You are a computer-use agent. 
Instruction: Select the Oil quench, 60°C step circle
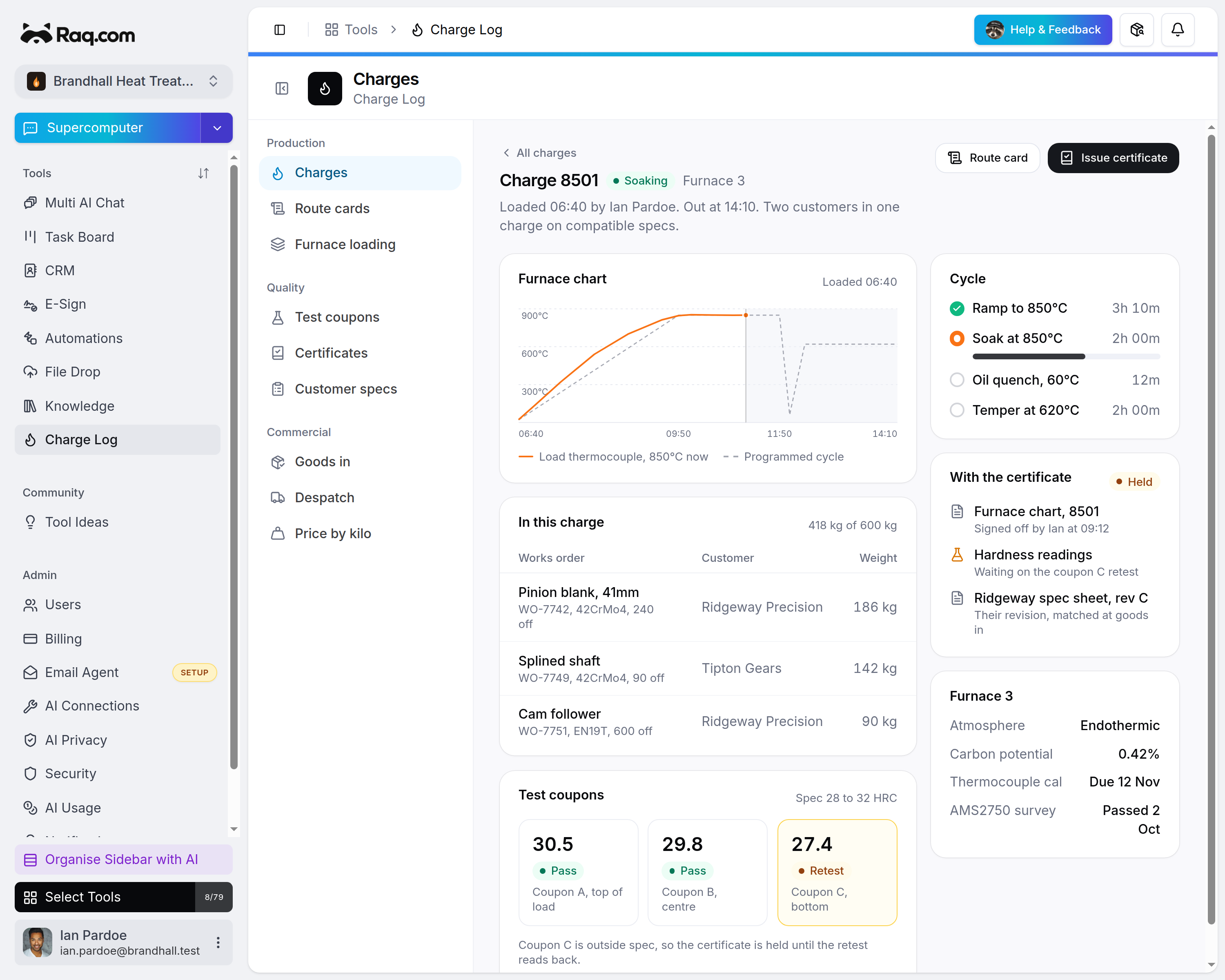(x=957, y=380)
